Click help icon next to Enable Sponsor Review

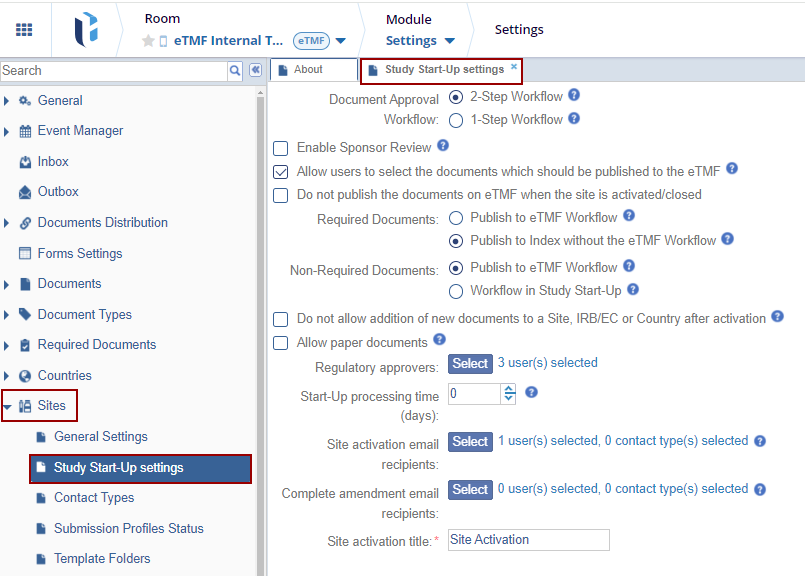click(443, 146)
